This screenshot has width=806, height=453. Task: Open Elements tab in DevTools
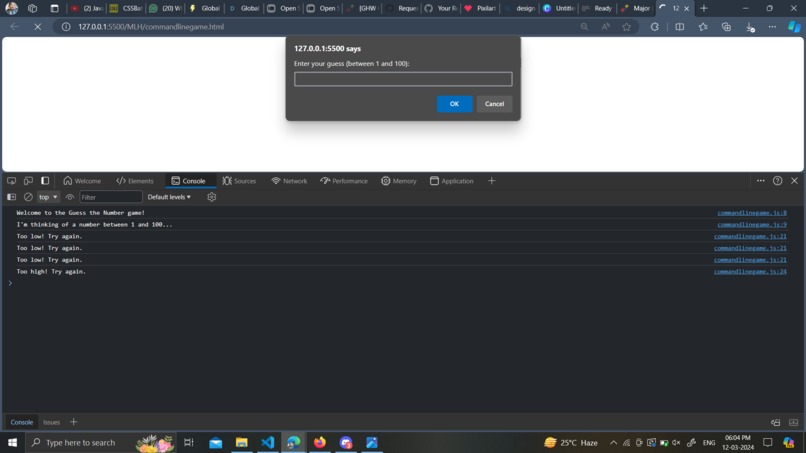pos(135,181)
